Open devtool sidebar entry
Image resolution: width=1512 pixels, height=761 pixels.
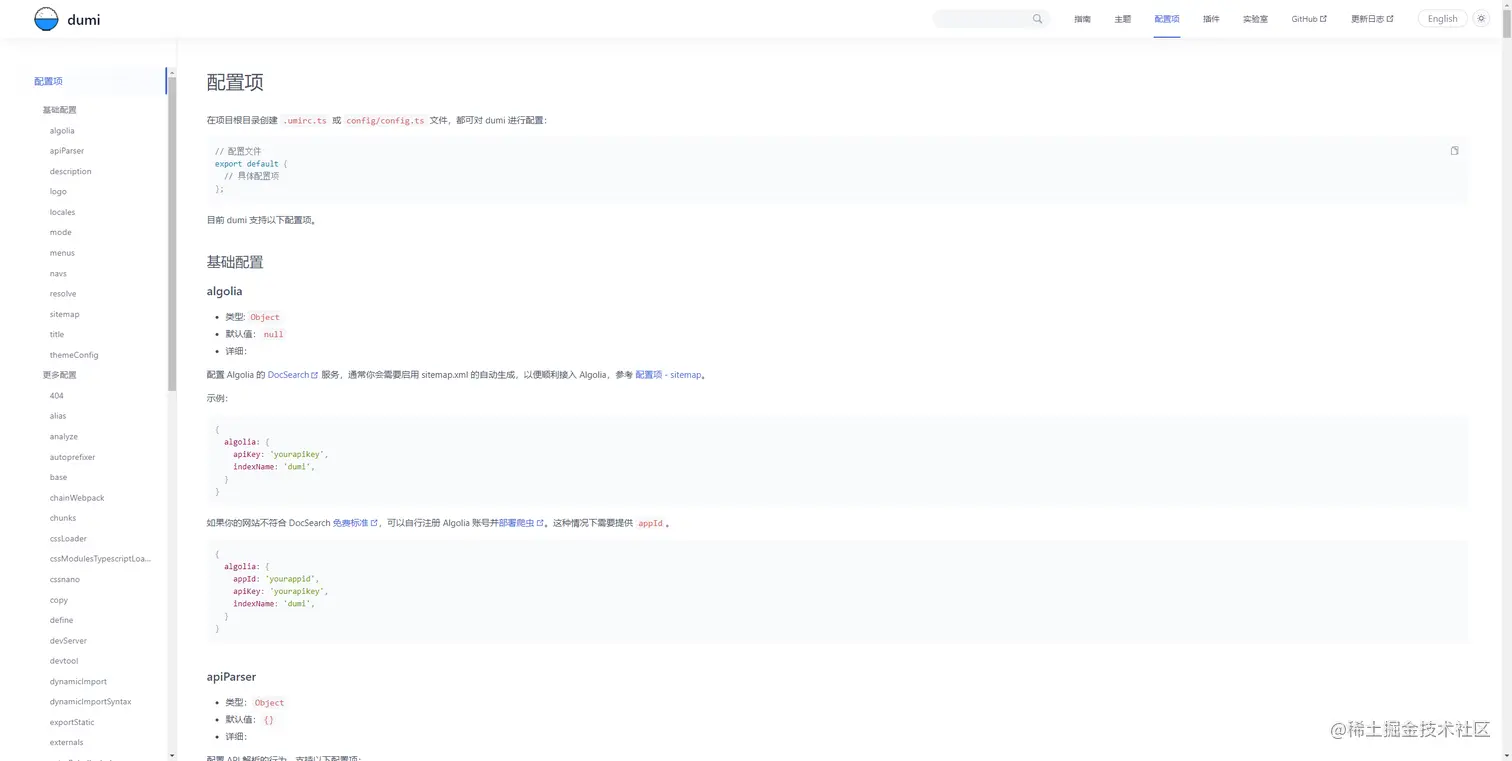(x=64, y=661)
